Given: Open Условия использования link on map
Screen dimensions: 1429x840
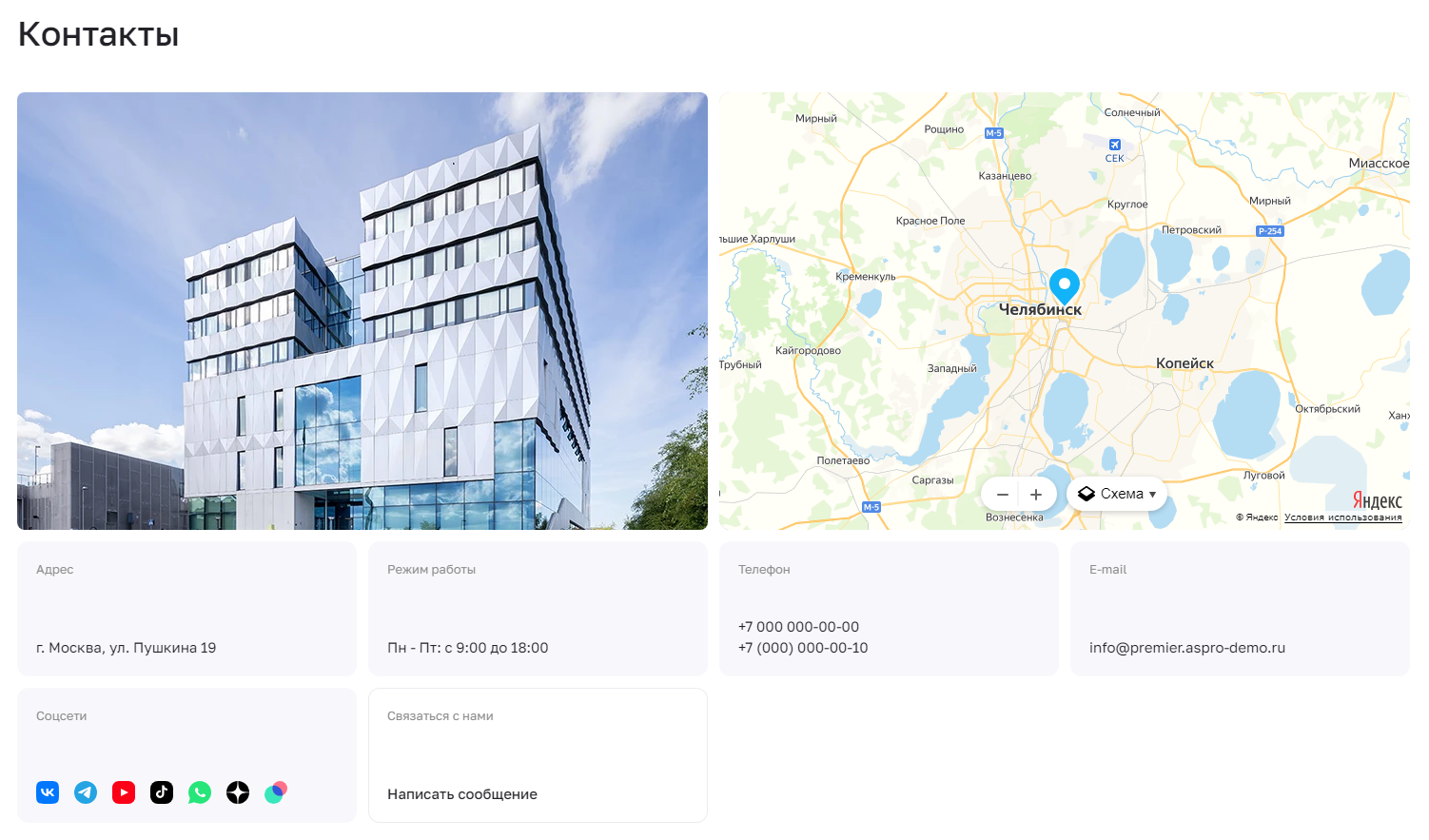Looking at the screenshot, I should (x=1342, y=518).
